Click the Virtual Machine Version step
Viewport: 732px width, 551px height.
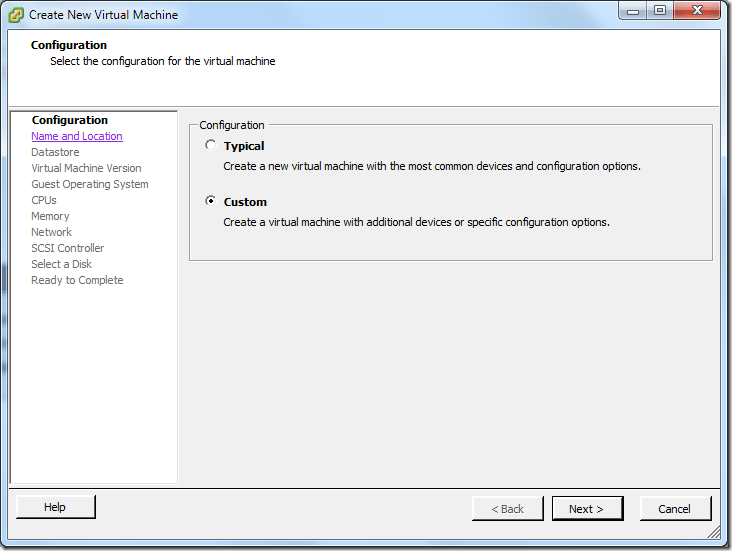[x=86, y=168]
